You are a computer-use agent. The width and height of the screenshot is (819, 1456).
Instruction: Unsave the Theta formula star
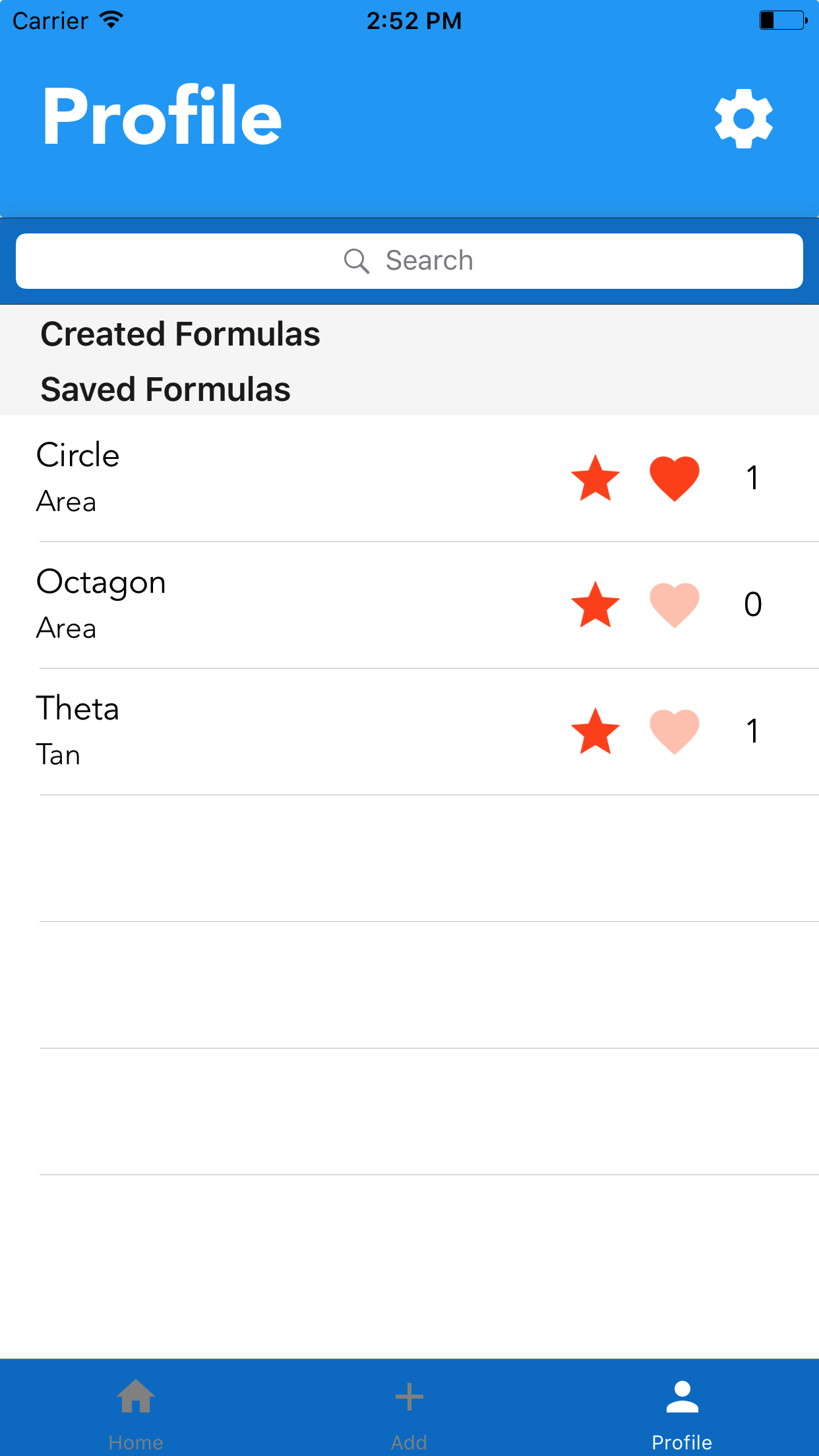595,731
